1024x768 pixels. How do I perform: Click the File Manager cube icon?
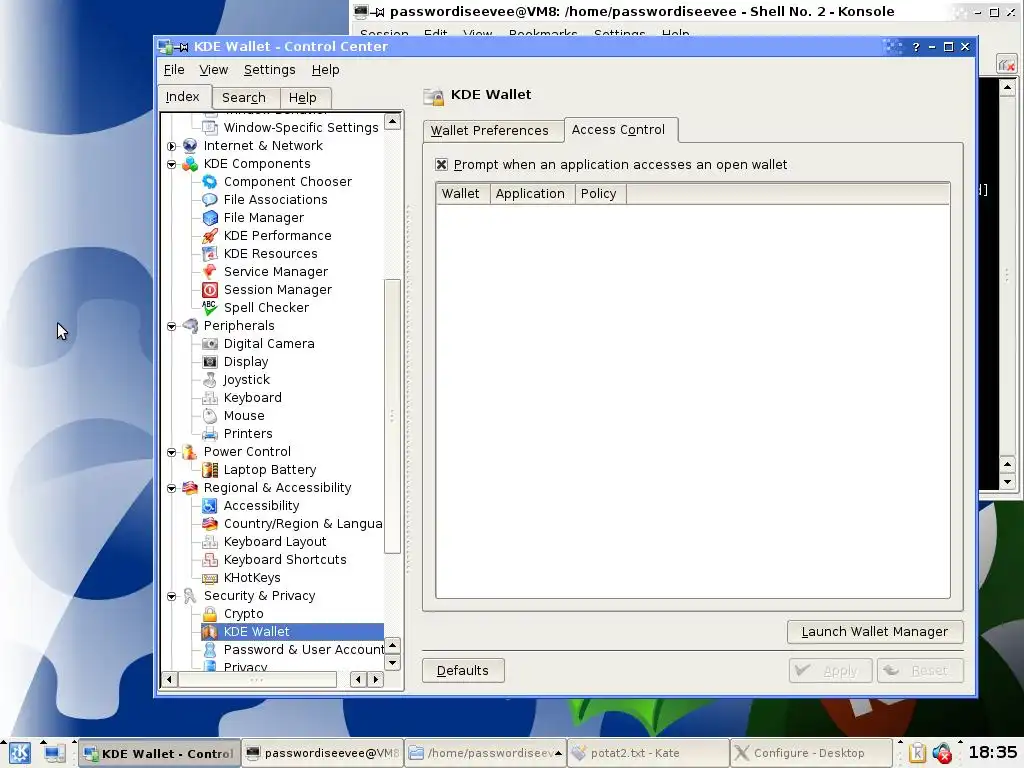(x=210, y=217)
